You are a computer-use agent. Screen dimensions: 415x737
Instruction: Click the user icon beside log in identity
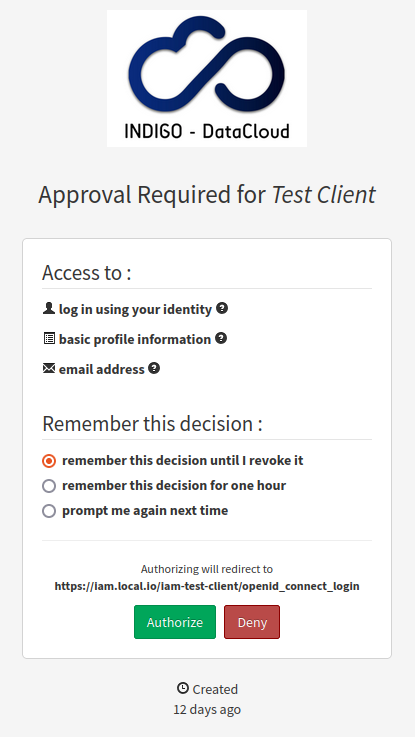pos(49,308)
